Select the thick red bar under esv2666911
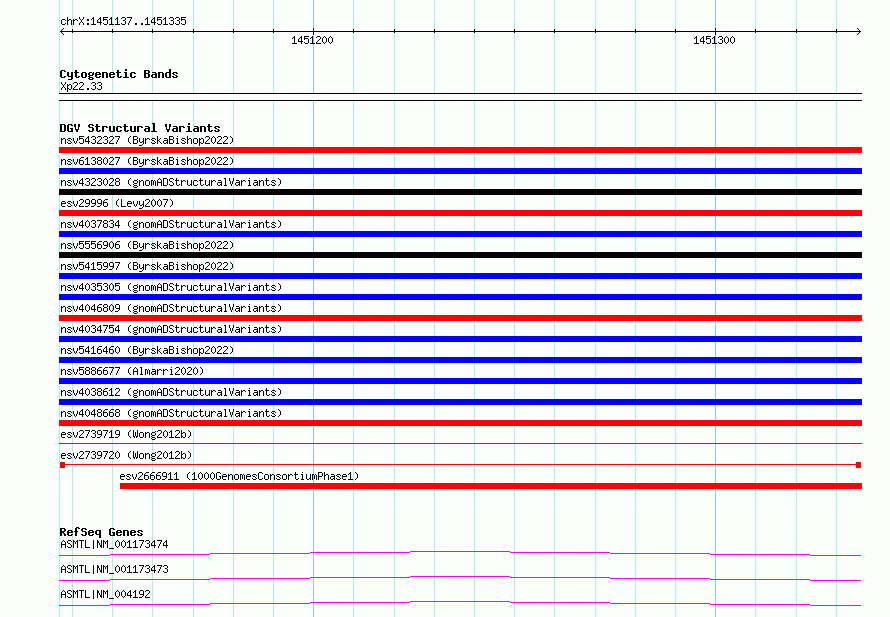 491,486
